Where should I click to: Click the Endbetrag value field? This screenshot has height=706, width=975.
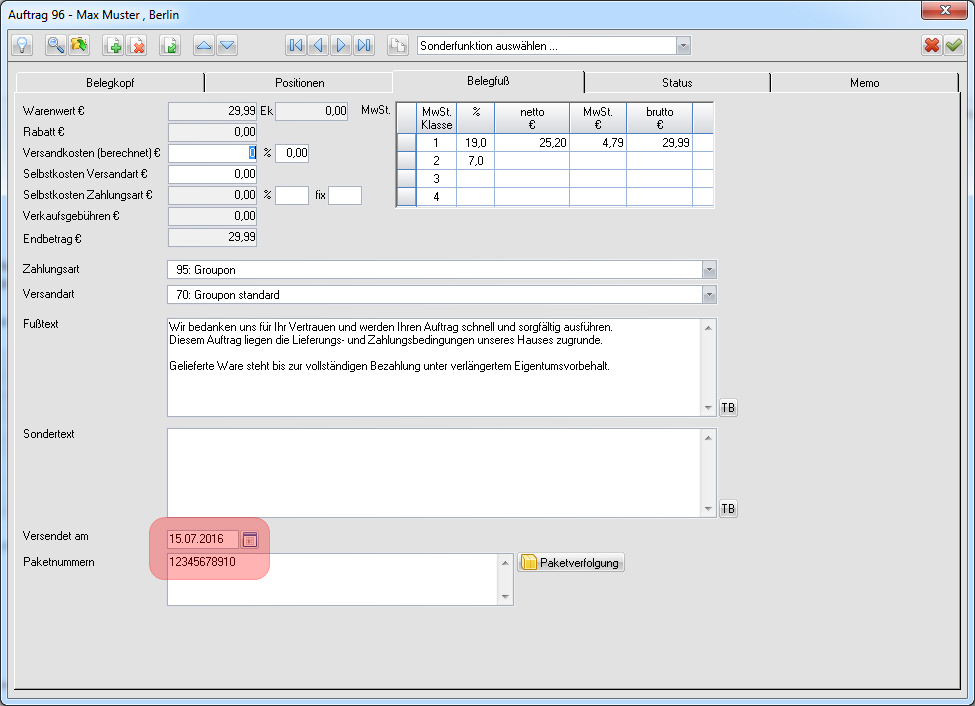213,237
